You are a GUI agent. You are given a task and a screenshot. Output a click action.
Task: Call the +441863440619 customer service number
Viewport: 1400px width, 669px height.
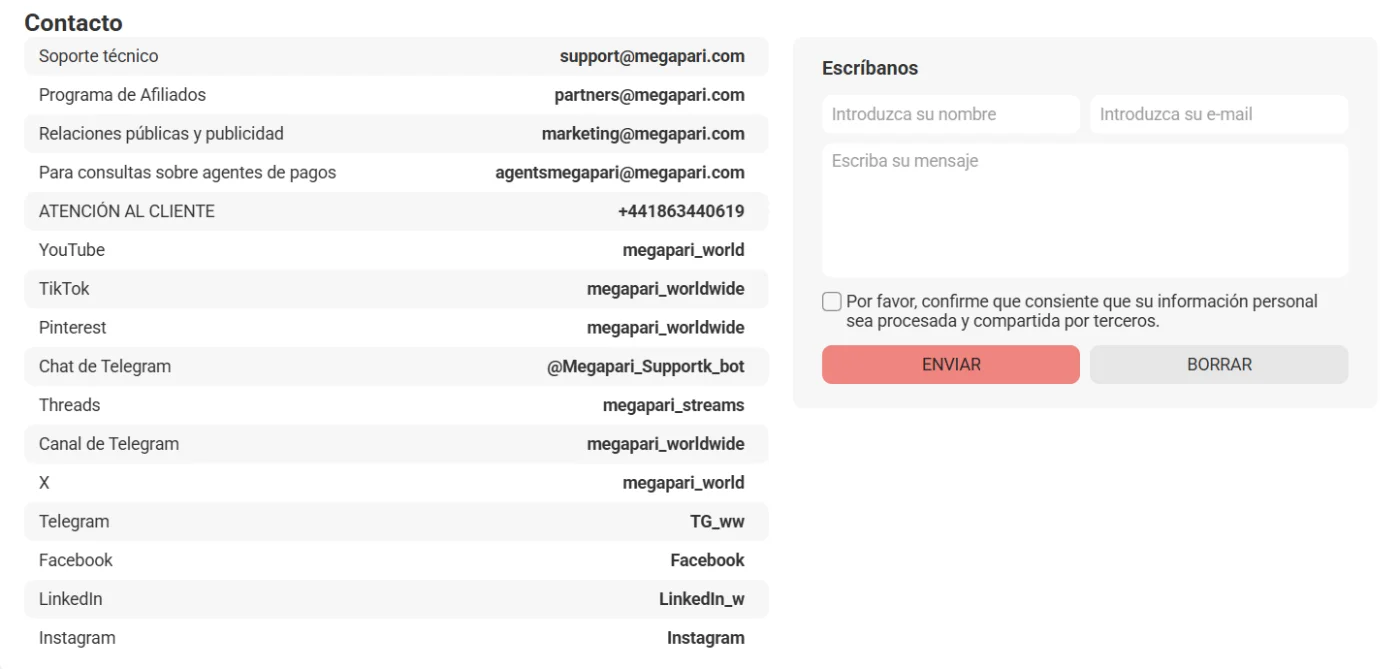click(x=681, y=211)
